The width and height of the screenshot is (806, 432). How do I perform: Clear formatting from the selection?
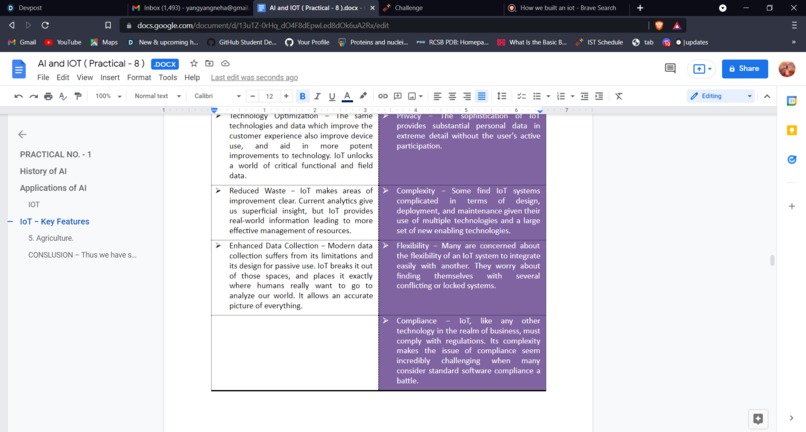click(619, 96)
